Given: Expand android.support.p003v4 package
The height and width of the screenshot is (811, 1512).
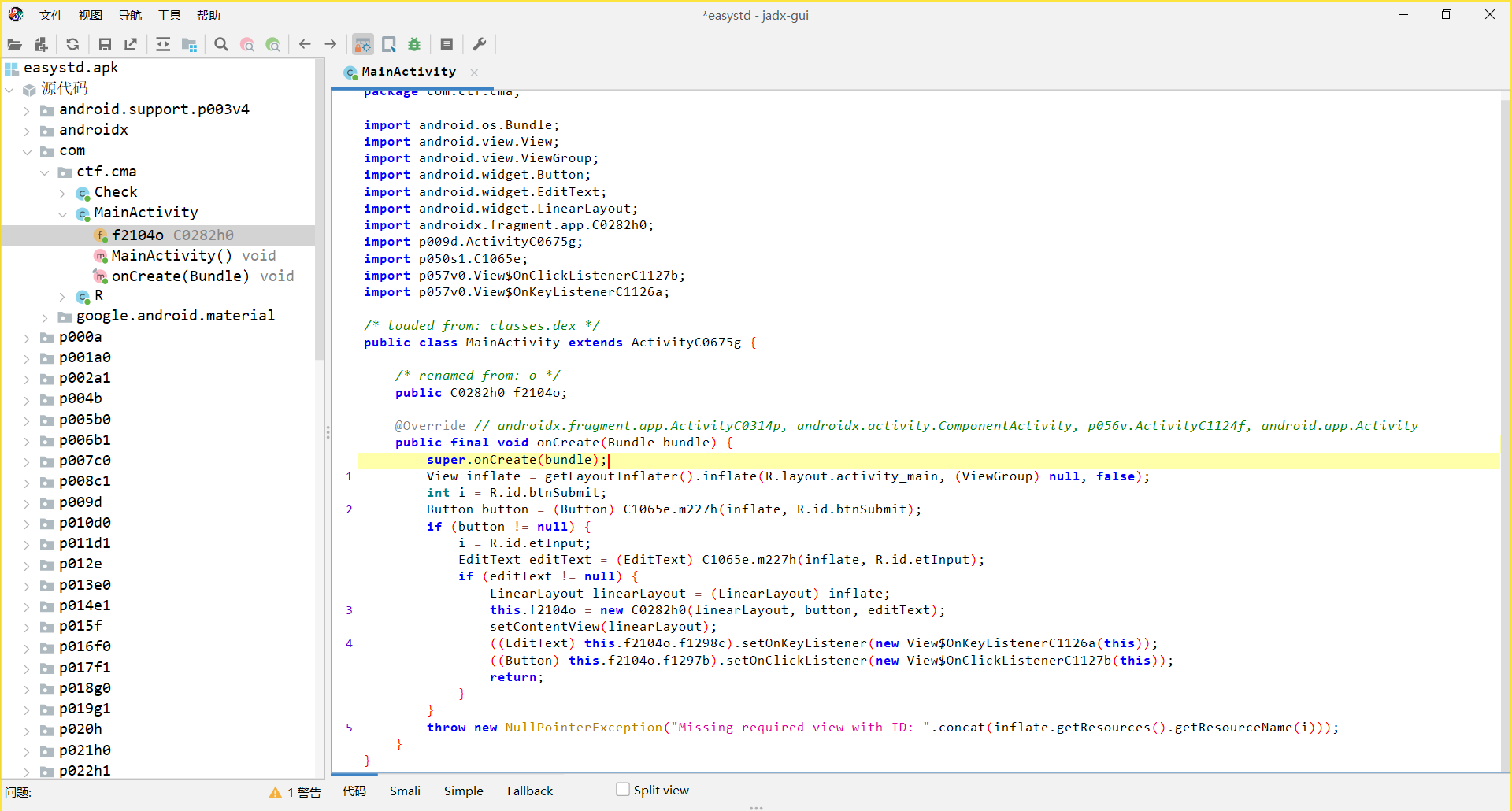Looking at the screenshot, I should coord(28,110).
